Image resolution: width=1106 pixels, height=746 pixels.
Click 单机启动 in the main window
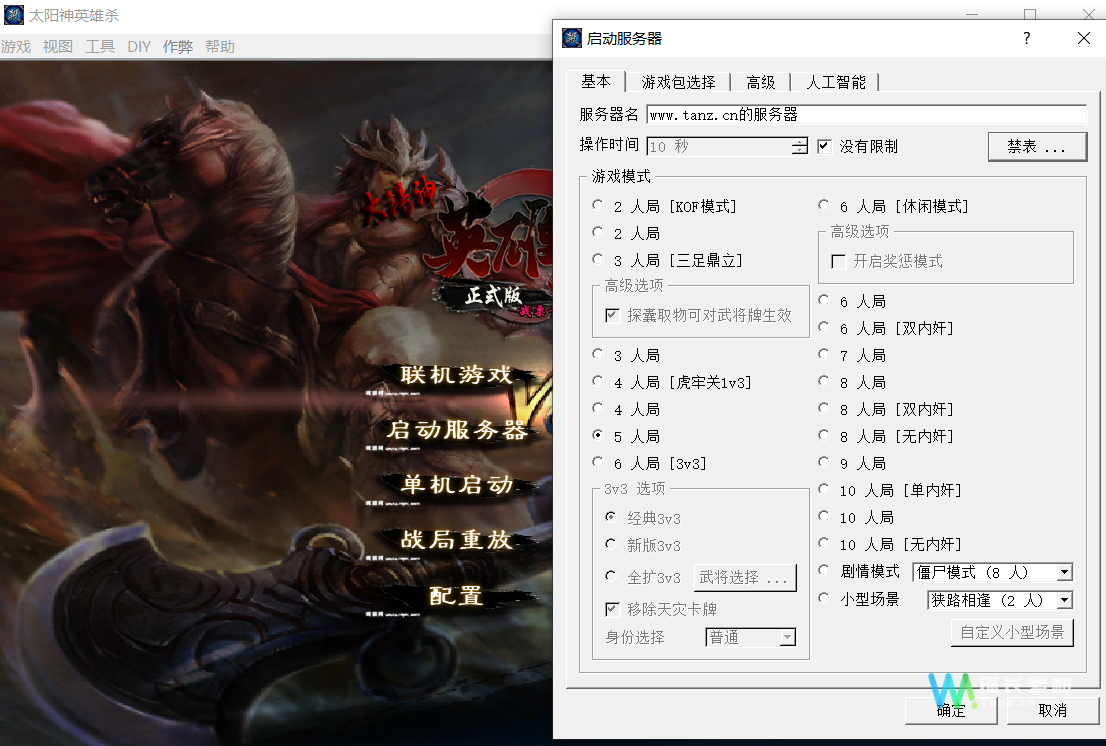(x=456, y=484)
